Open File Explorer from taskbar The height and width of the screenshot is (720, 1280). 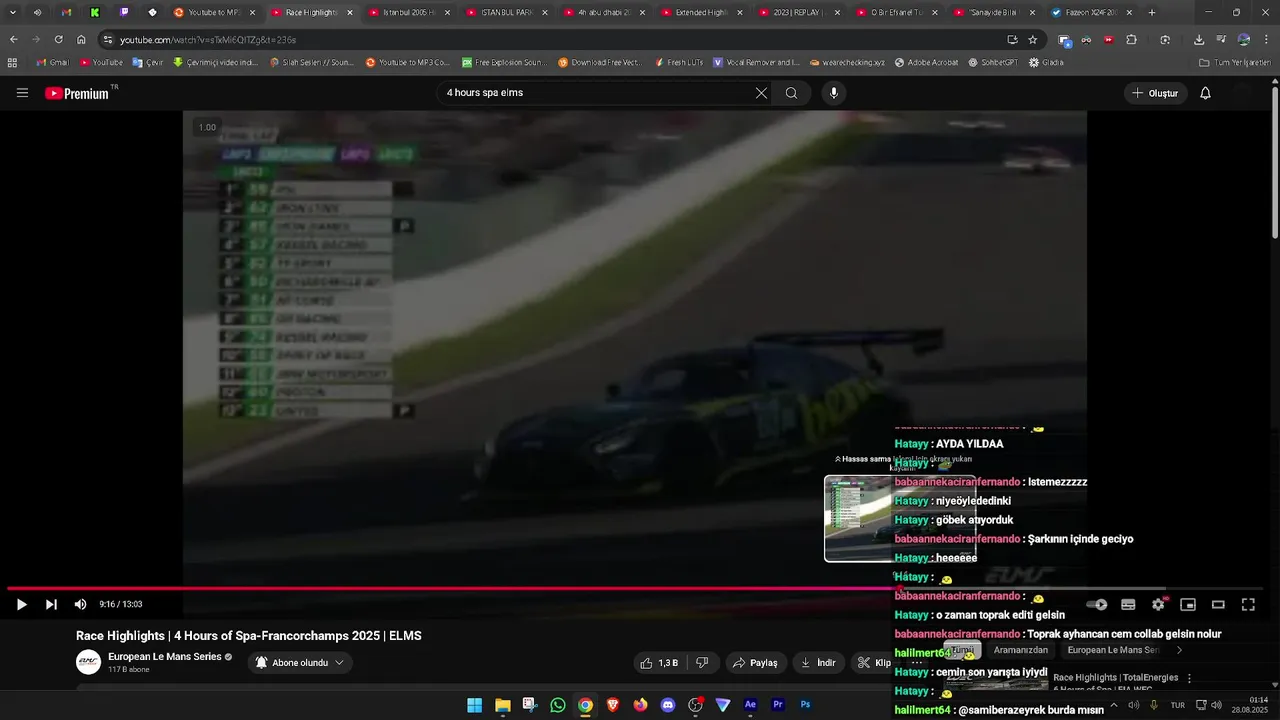click(503, 705)
